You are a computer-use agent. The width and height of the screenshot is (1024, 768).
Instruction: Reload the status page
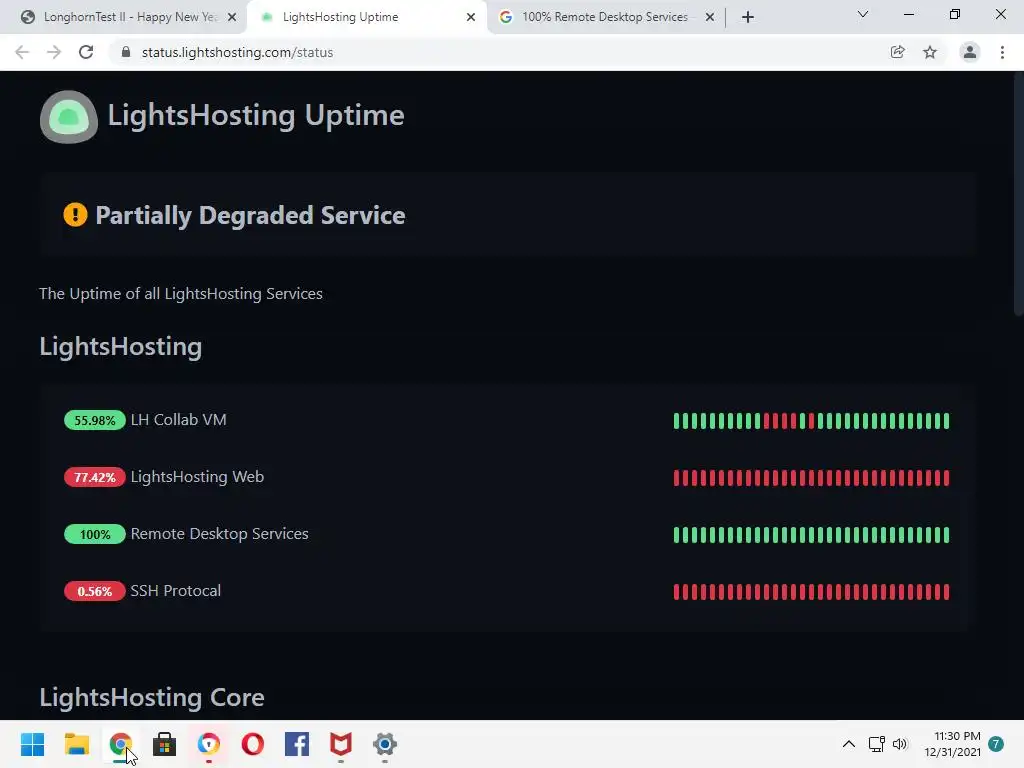[x=86, y=52]
